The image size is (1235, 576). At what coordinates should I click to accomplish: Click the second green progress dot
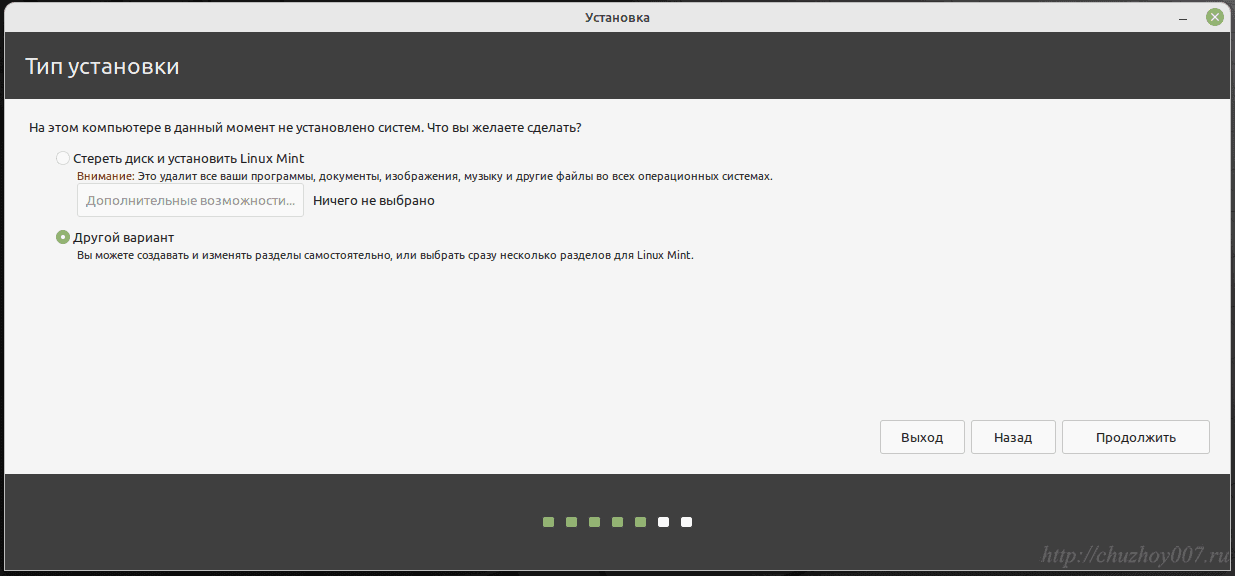point(571,522)
